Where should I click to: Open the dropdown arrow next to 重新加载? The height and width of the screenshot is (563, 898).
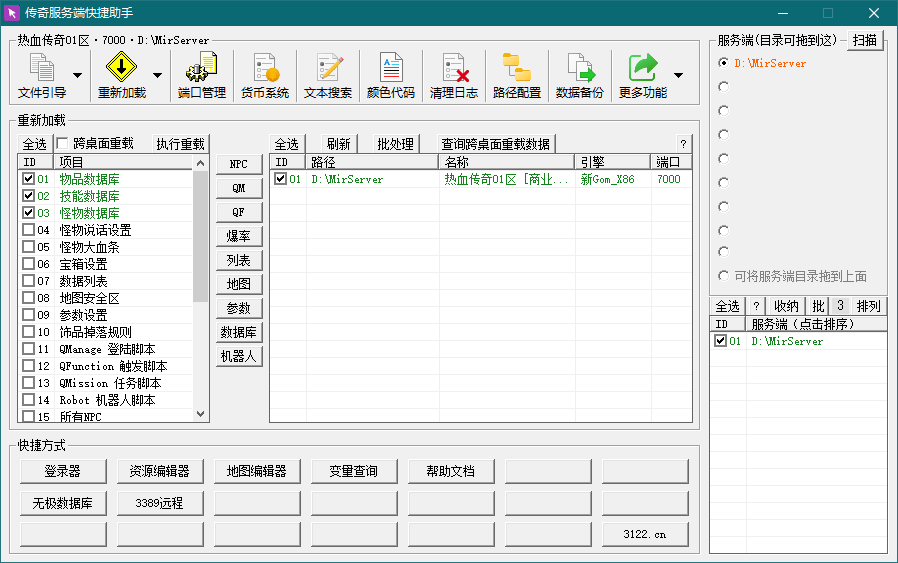[157, 76]
